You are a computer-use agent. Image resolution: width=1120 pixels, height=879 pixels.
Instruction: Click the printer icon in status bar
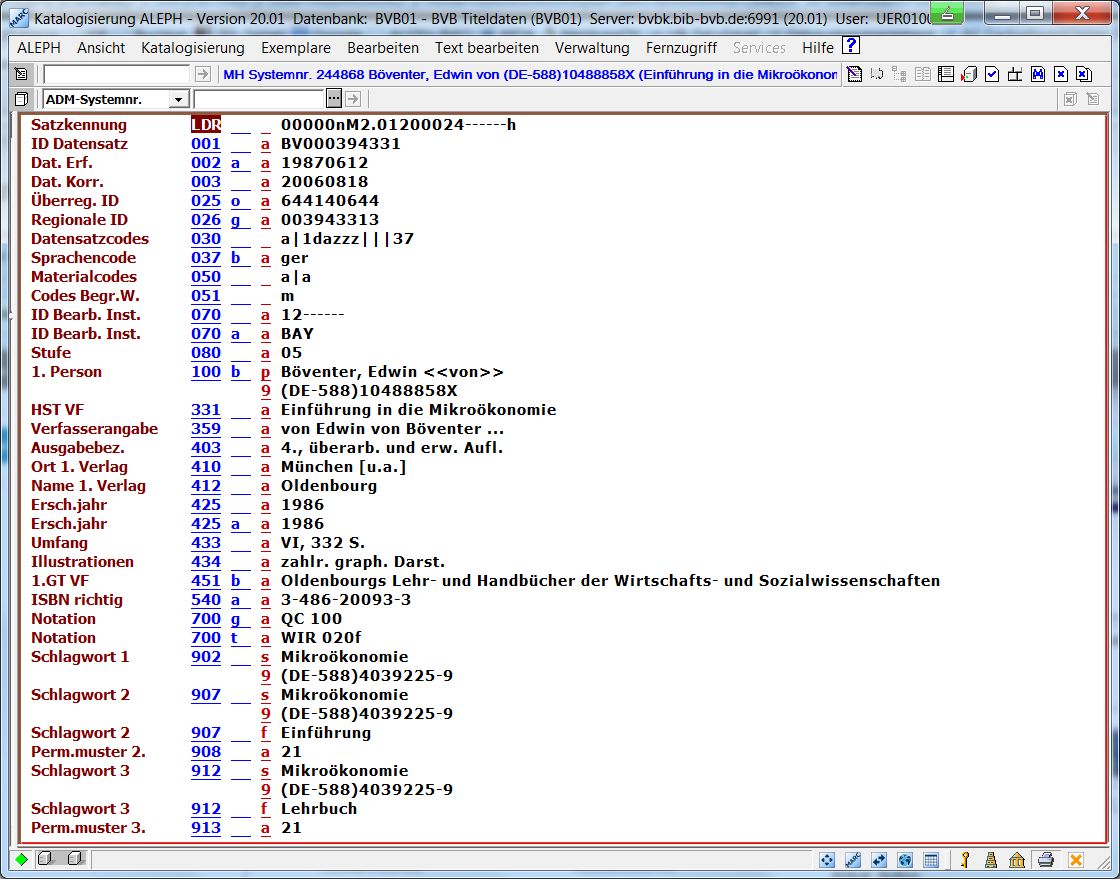[1046, 860]
